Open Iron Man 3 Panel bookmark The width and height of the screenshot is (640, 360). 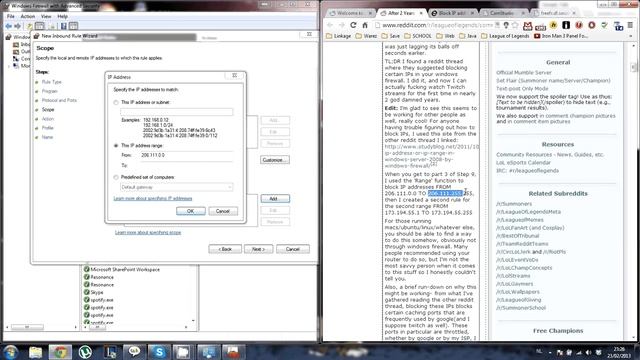tap(561, 36)
